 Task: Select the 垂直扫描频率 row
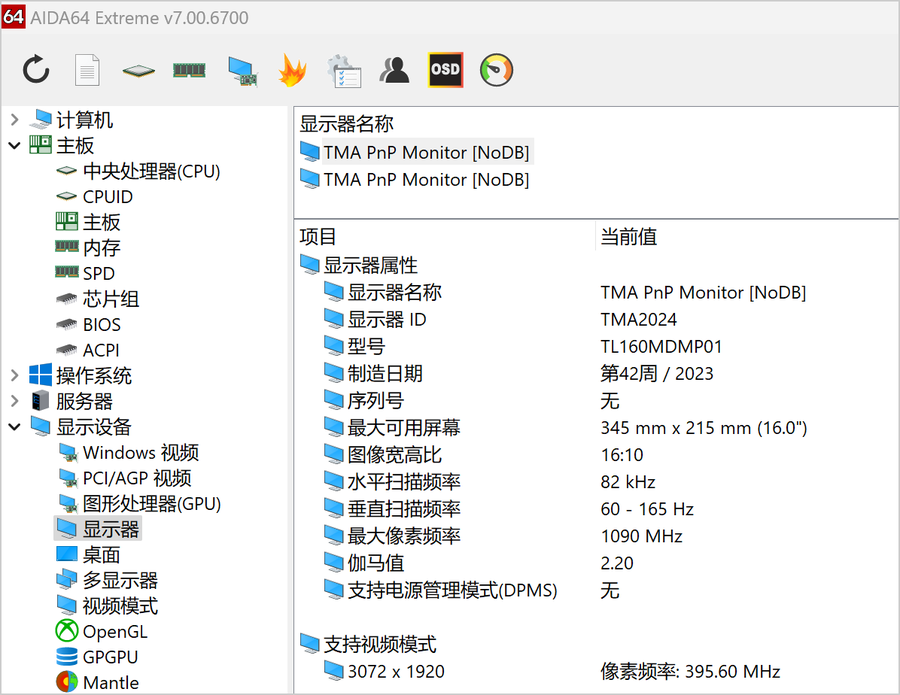point(404,508)
